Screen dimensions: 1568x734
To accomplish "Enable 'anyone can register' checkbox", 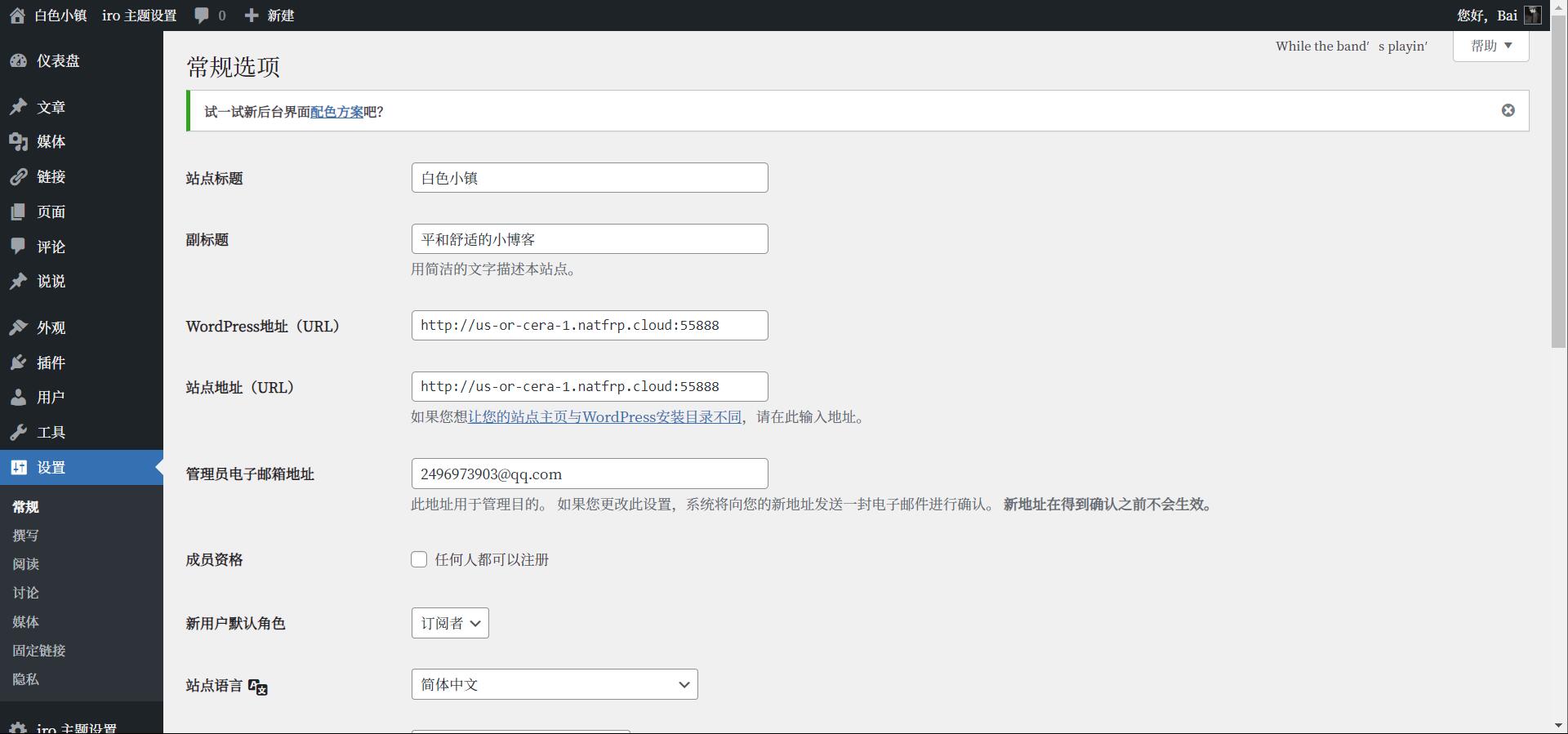I will [x=419, y=559].
